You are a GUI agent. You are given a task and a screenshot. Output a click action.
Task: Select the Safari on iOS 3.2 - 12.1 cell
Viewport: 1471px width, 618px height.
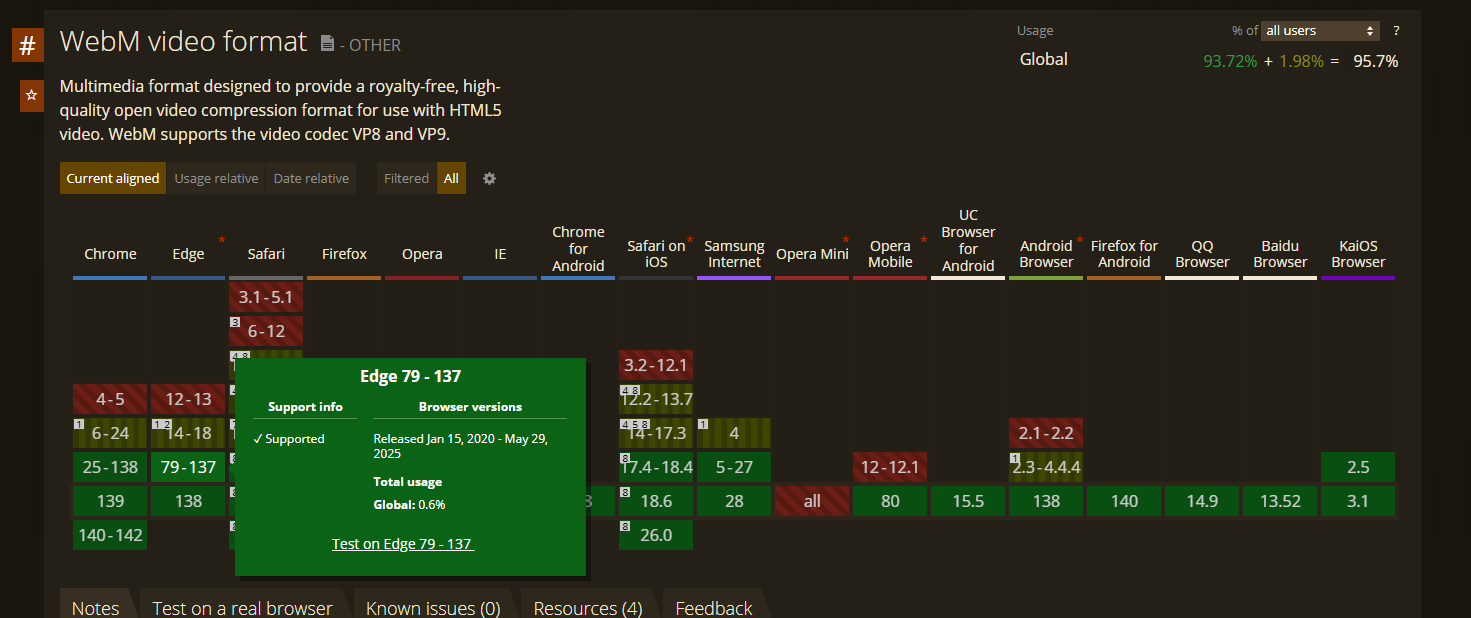pyautogui.click(x=656, y=365)
